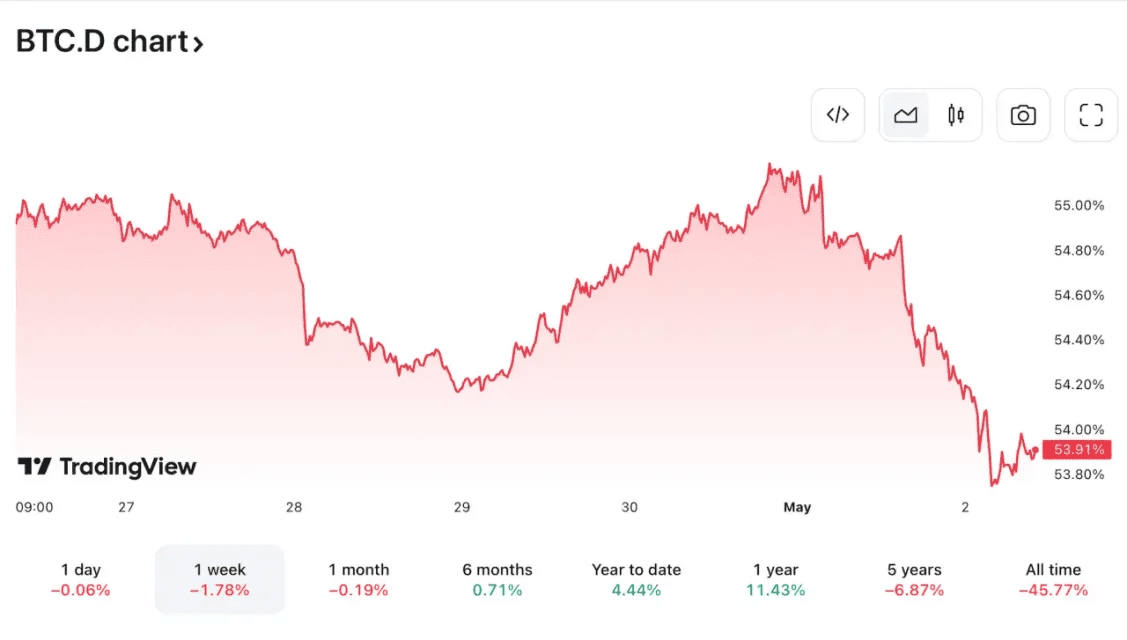Click the TradingView logo
The width and height of the screenshot is (1127, 640).
(106, 466)
